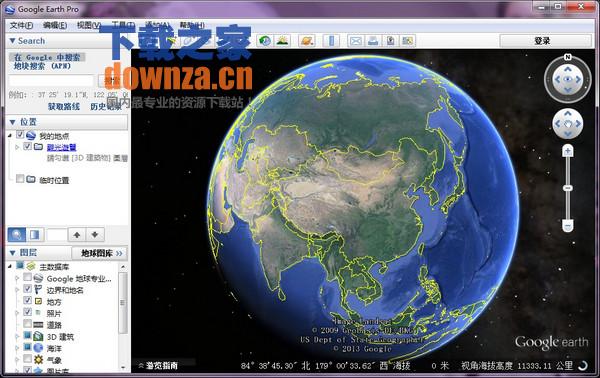Image resolution: width=600 pixels, height=378 pixels.
Task: Click the Places search magnifier button
Action: point(17,235)
